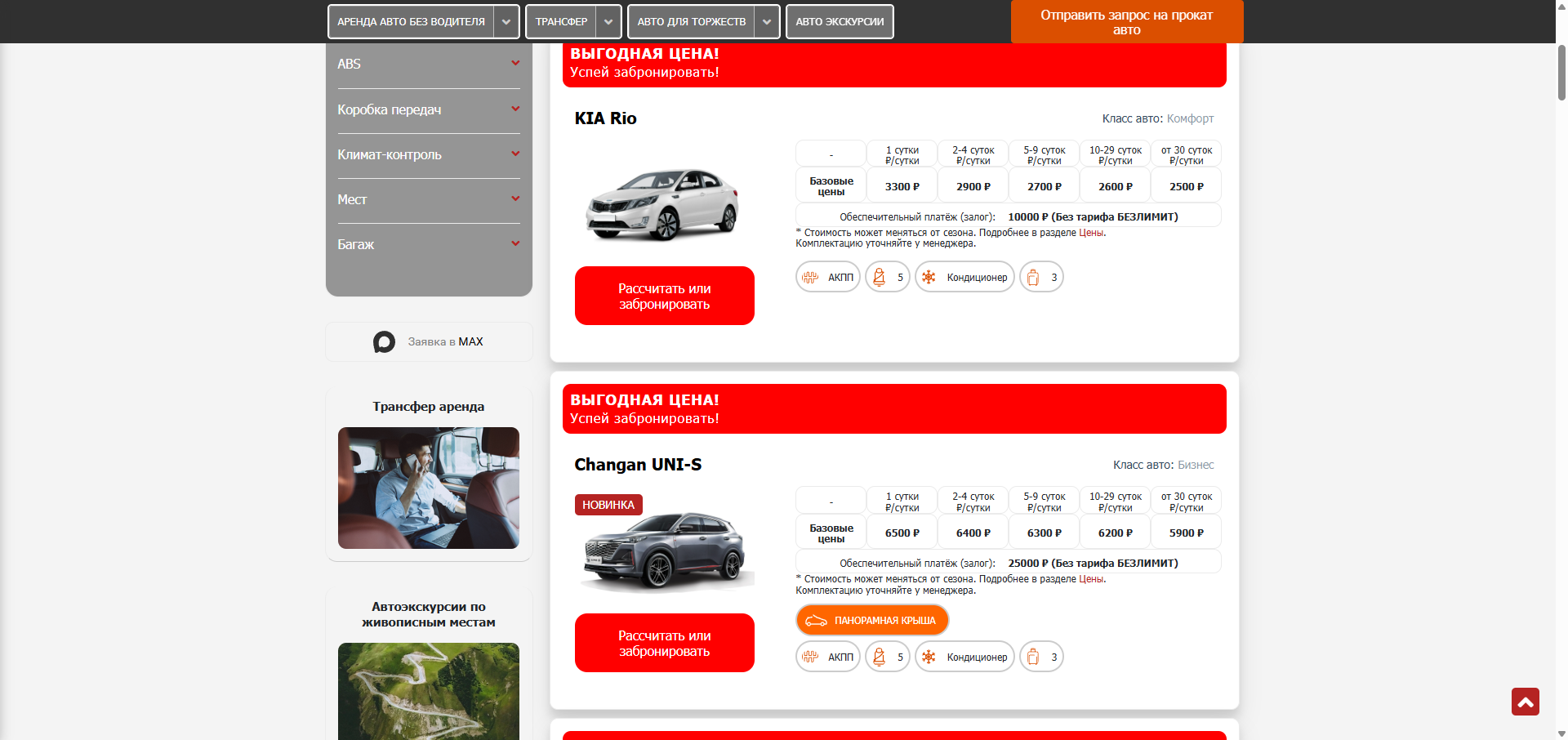Expand the ABS filter

click(429, 64)
